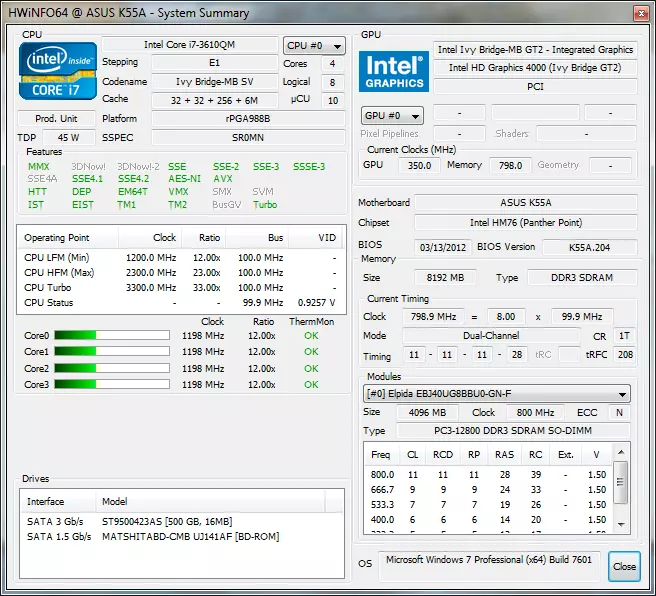This screenshot has height=596, width=656.
Task: Click the VMX feature label
Action: 178,192
